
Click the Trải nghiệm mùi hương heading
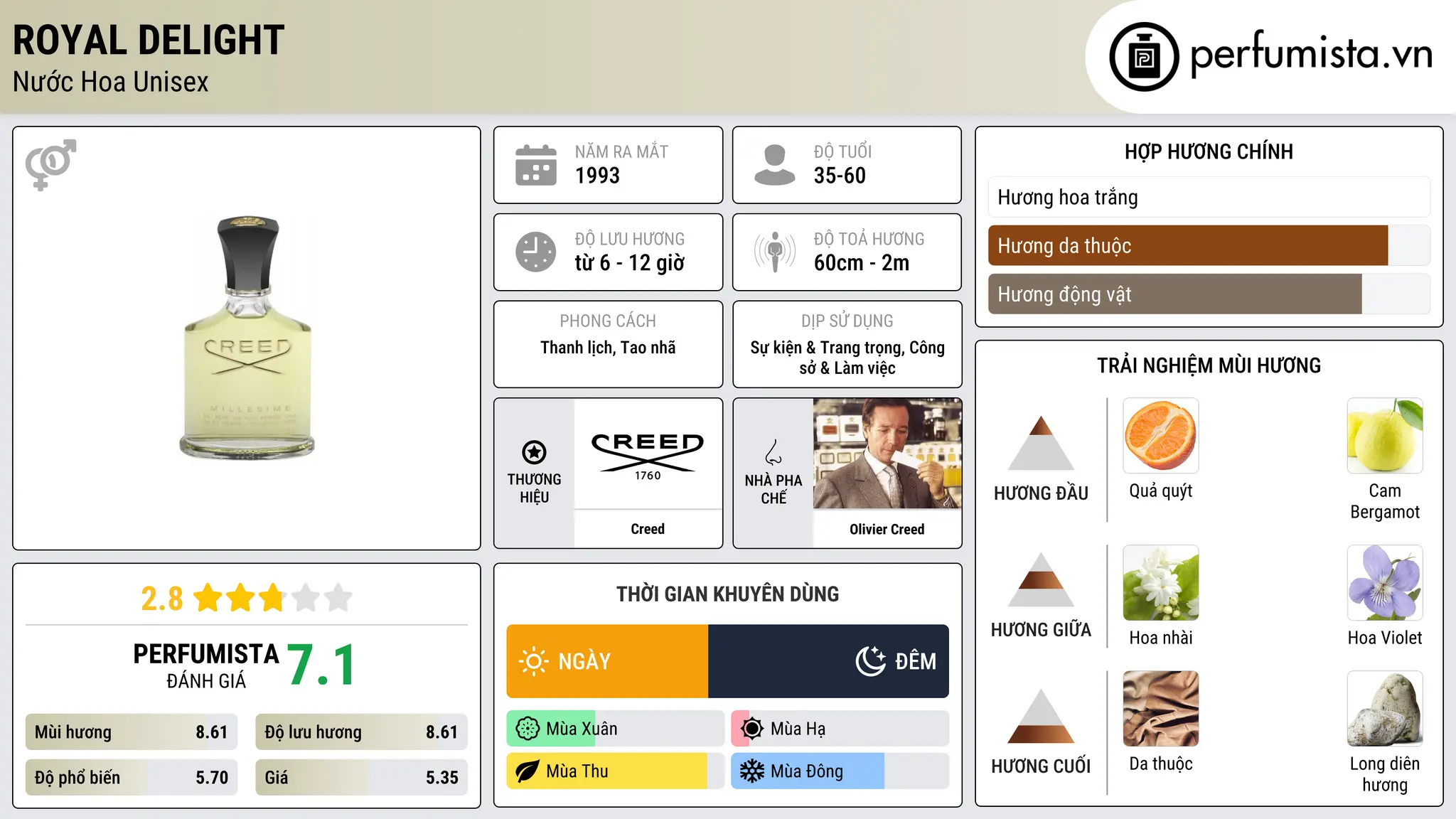tap(1209, 365)
